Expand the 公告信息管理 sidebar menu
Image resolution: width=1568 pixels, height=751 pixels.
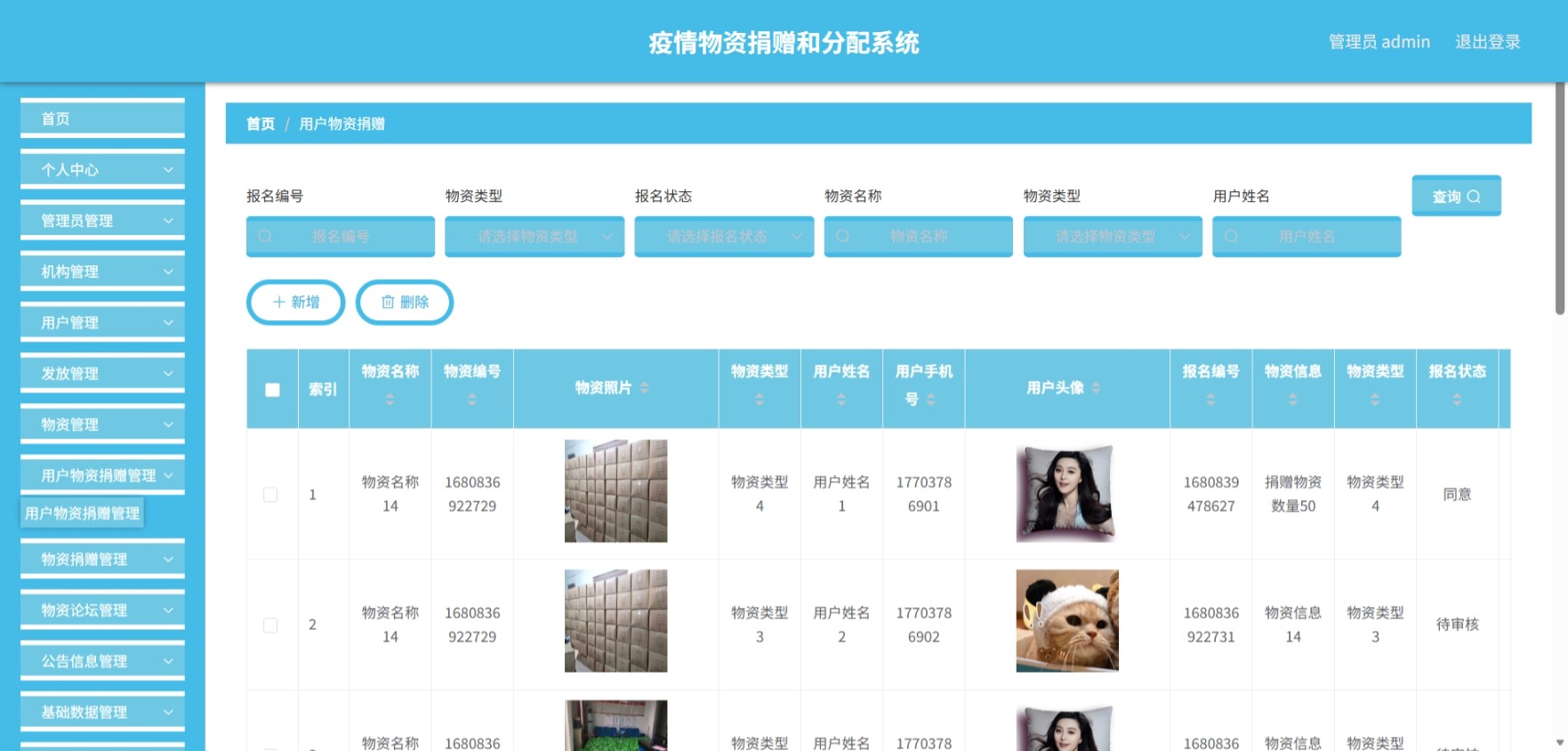102,661
